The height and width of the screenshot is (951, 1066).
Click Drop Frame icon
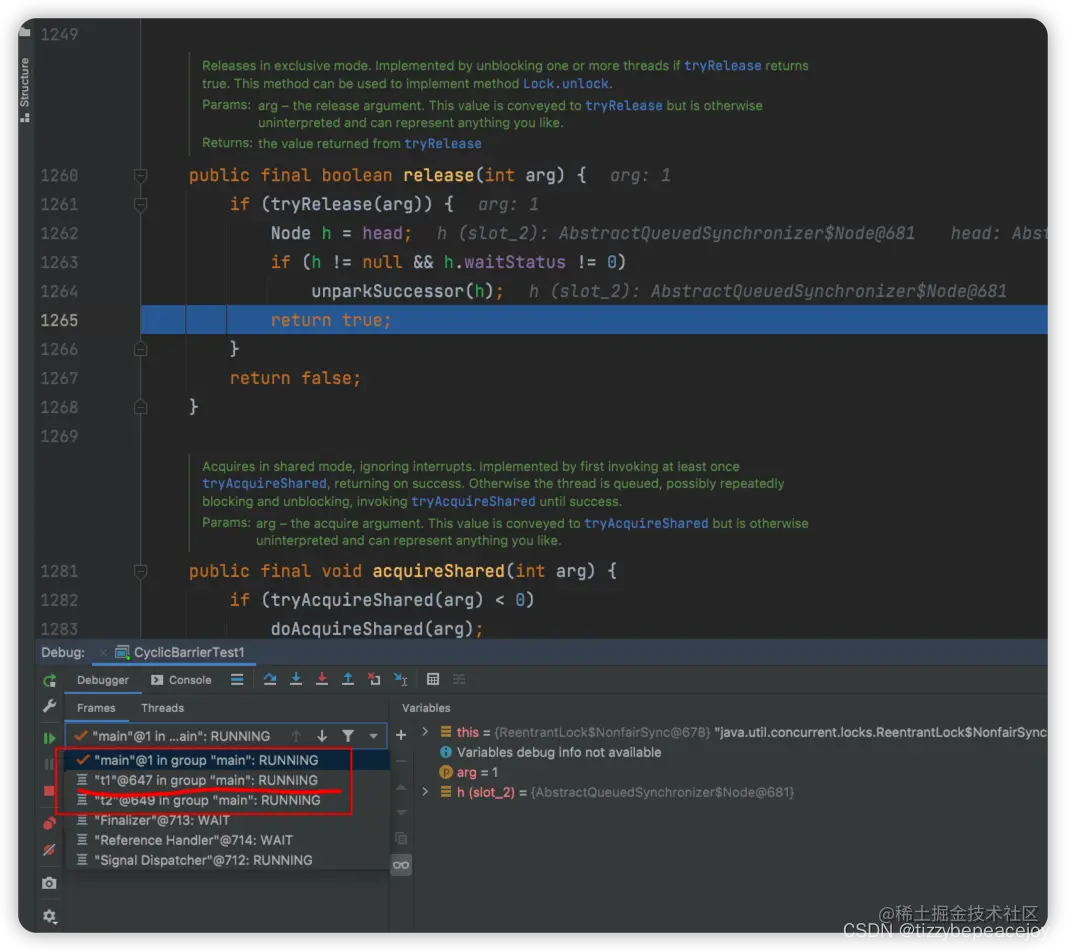click(374, 679)
